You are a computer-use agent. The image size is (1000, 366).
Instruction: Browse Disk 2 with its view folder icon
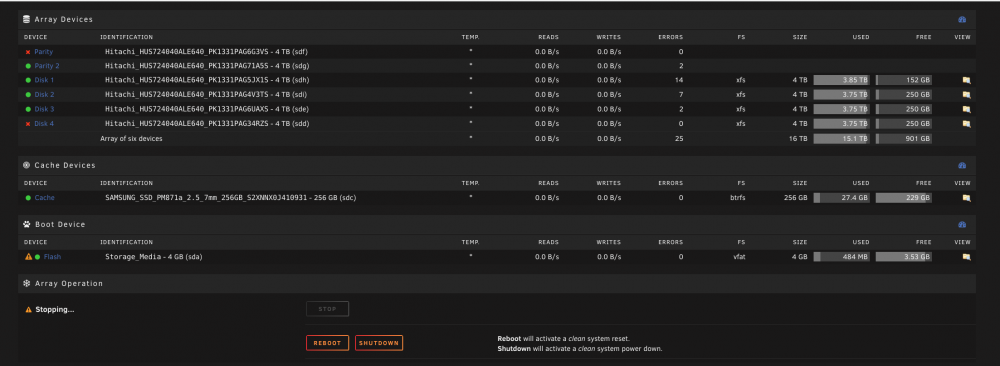coord(966,94)
